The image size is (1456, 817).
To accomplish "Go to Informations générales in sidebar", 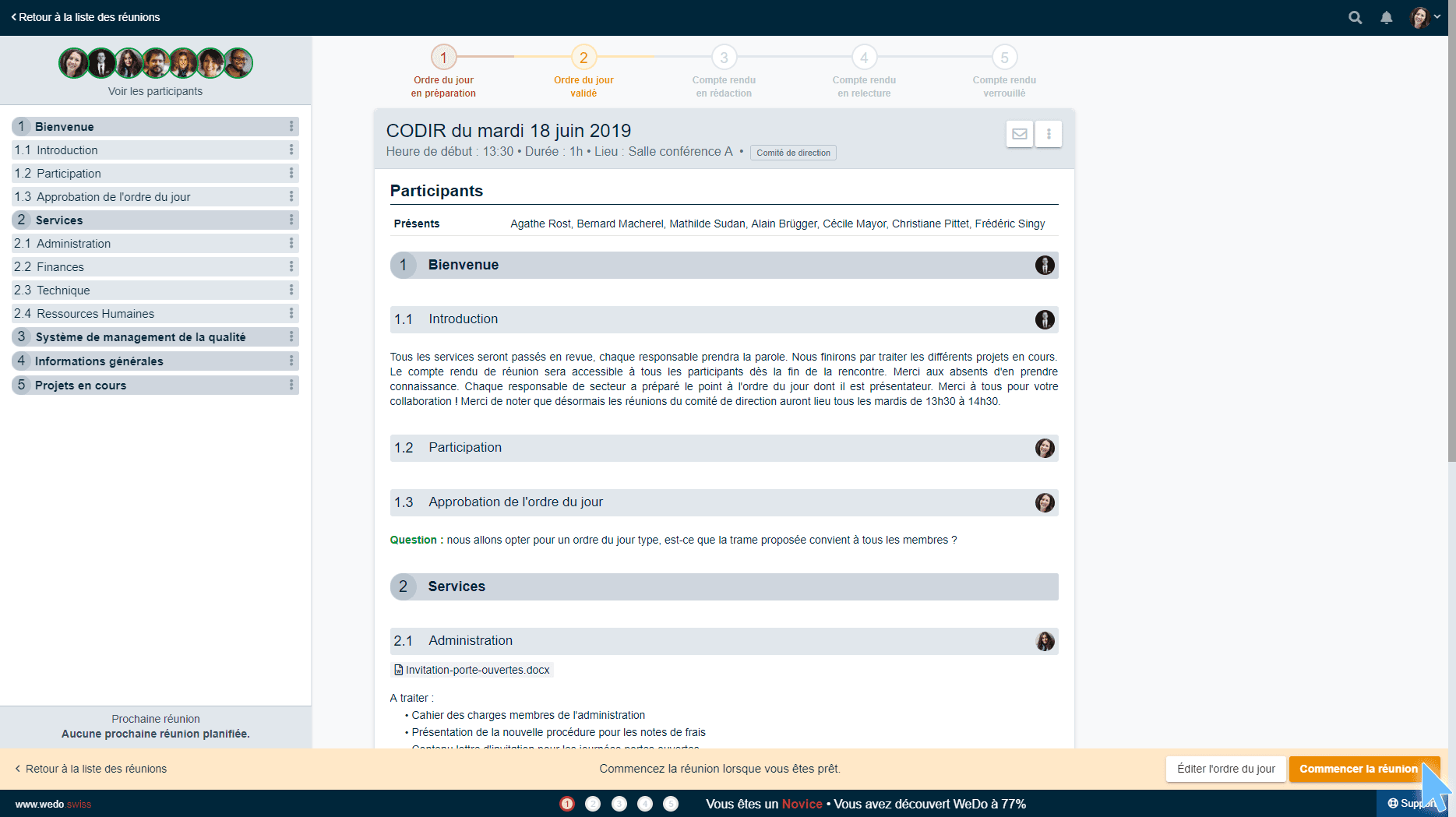I will [155, 361].
